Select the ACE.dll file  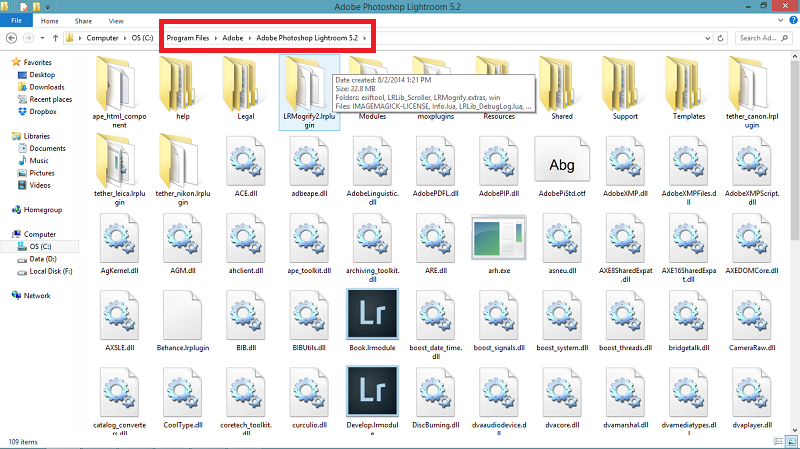tap(245, 166)
